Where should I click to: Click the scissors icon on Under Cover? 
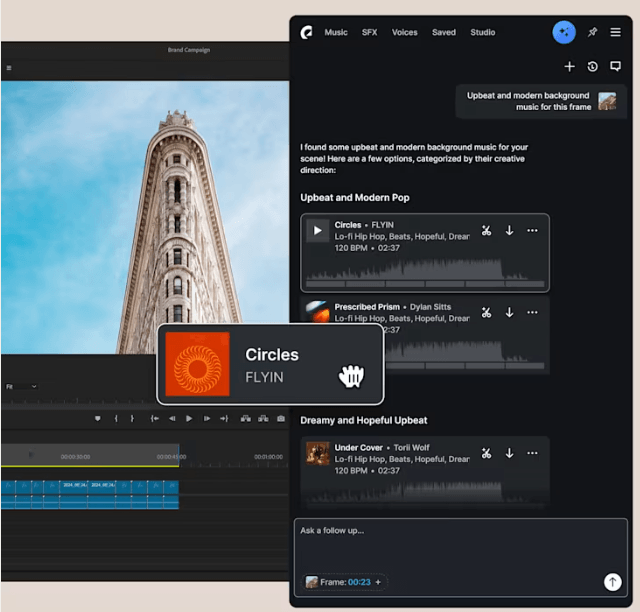(486, 453)
